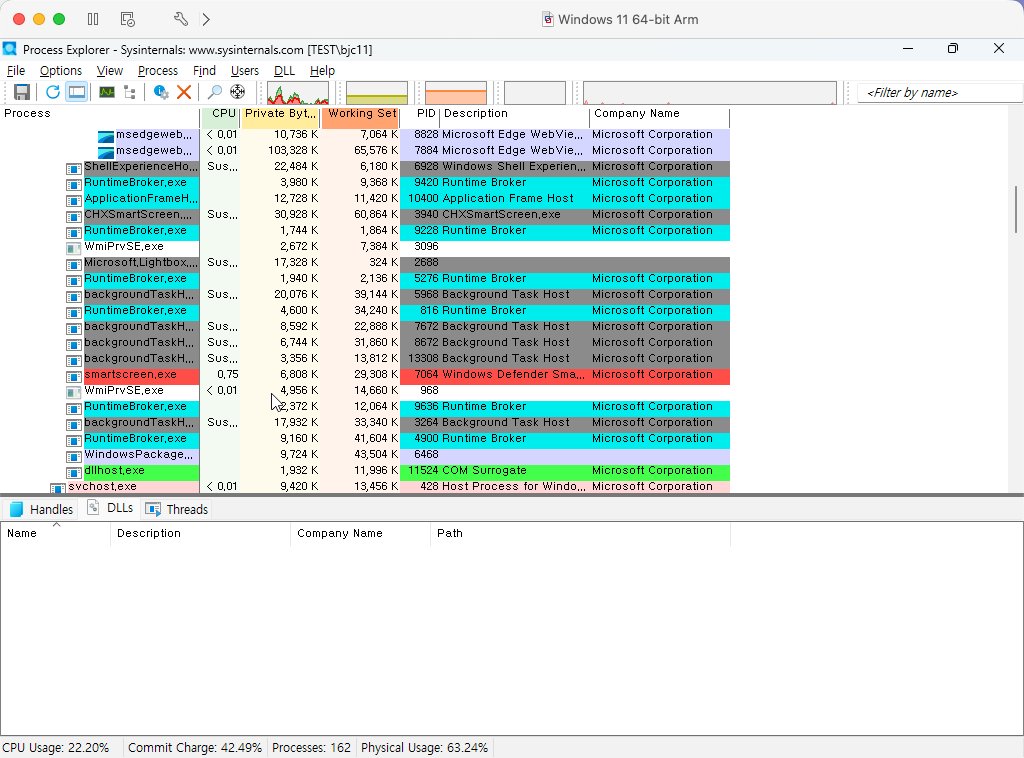Sort by Private Bytes column header
The height and width of the screenshot is (758, 1024).
(x=280, y=114)
